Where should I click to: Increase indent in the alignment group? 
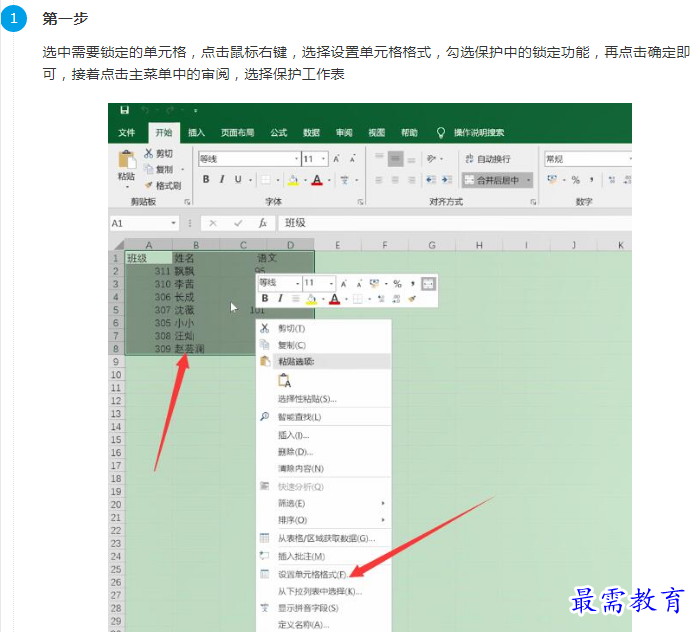pyautogui.click(x=447, y=179)
